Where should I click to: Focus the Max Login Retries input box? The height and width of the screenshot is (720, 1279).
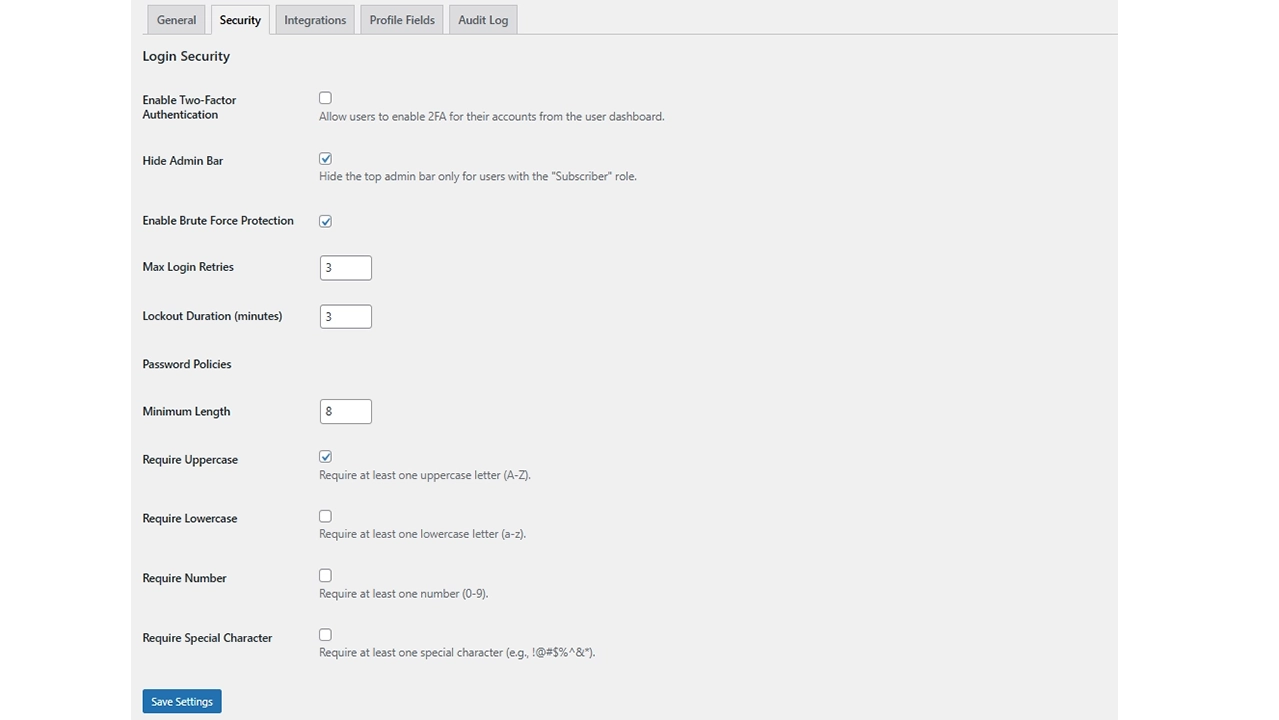click(345, 268)
